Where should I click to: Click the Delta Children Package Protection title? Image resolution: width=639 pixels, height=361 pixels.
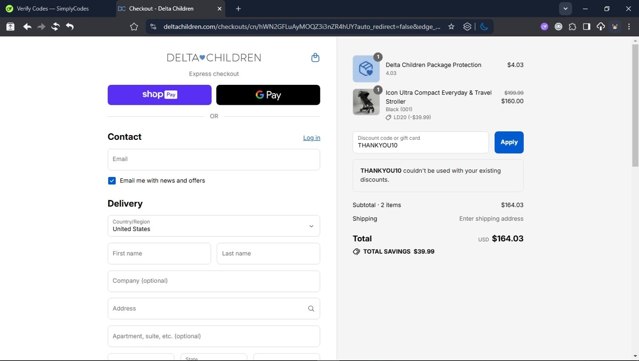point(433,65)
